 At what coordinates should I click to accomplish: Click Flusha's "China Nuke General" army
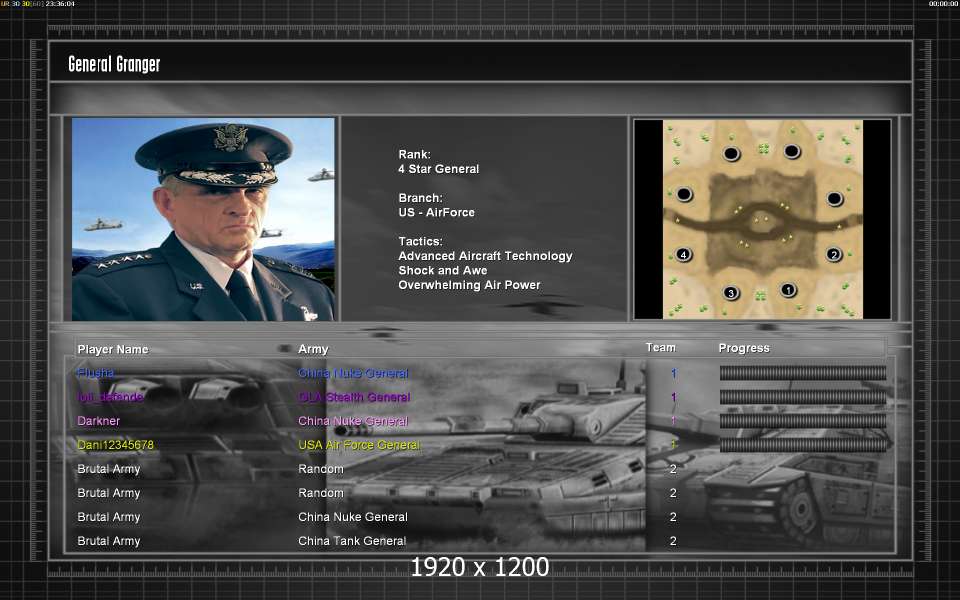353,373
